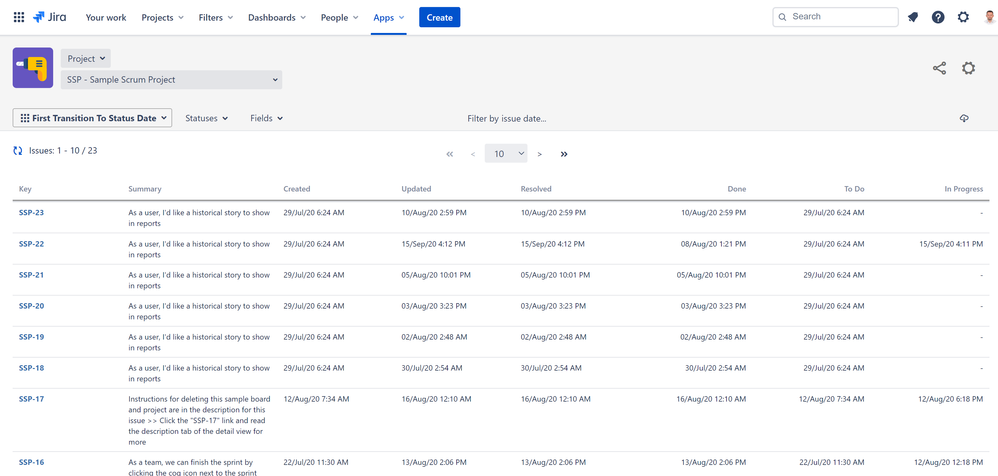The image size is (998, 476).
Task: Open issue SSP-20
Action: coord(31,306)
